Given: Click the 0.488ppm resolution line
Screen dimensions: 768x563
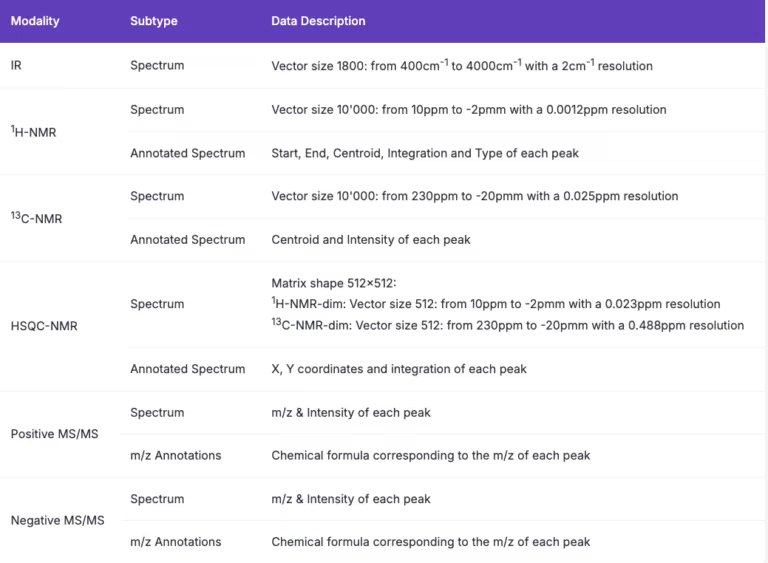Looking at the screenshot, I should pos(507,325).
